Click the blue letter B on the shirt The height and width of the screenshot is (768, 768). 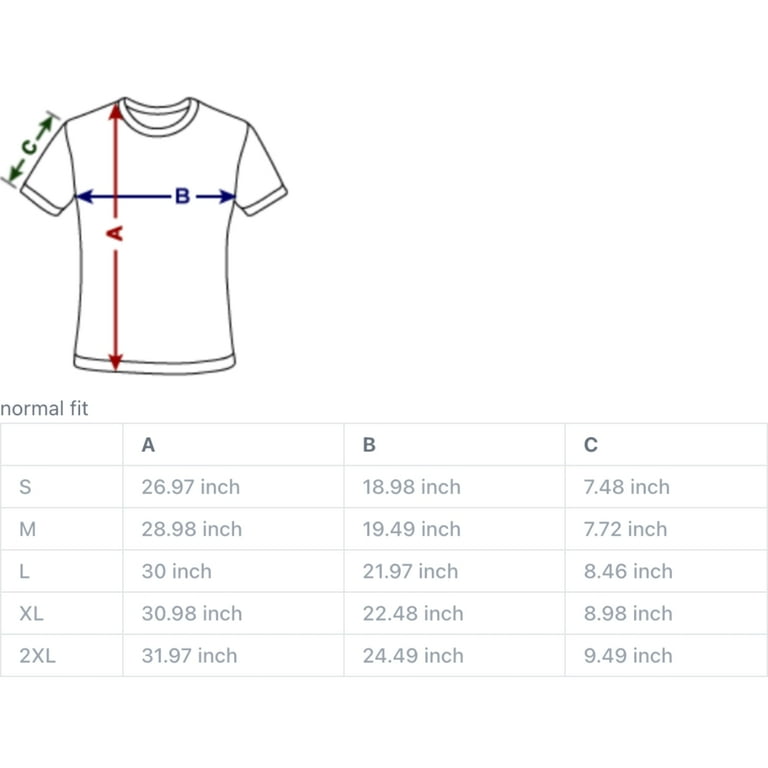[182, 196]
